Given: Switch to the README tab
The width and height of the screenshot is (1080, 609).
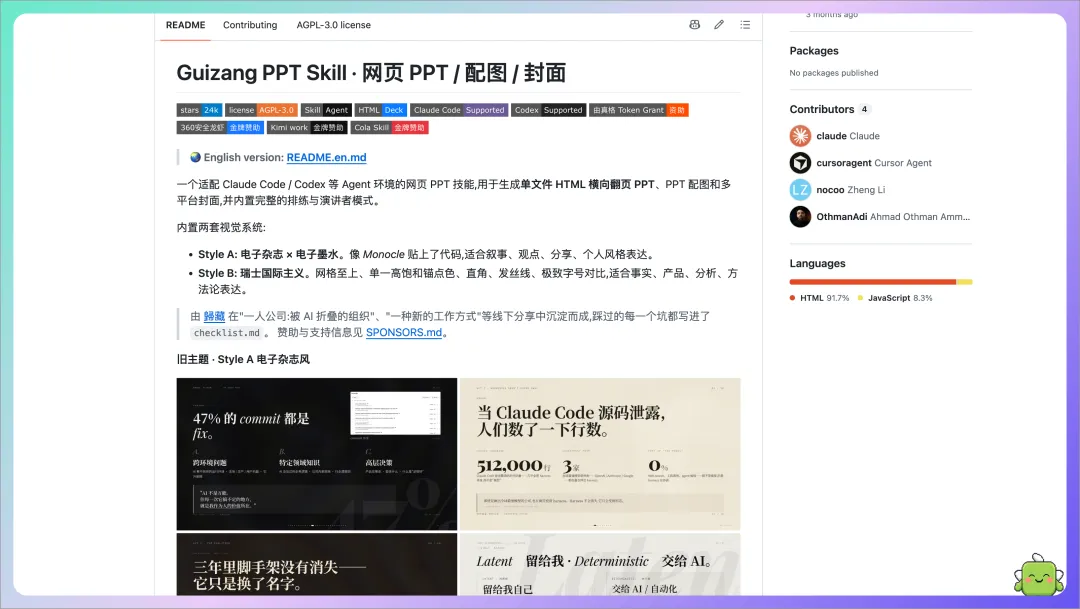Looking at the screenshot, I should click(x=185, y=25).
